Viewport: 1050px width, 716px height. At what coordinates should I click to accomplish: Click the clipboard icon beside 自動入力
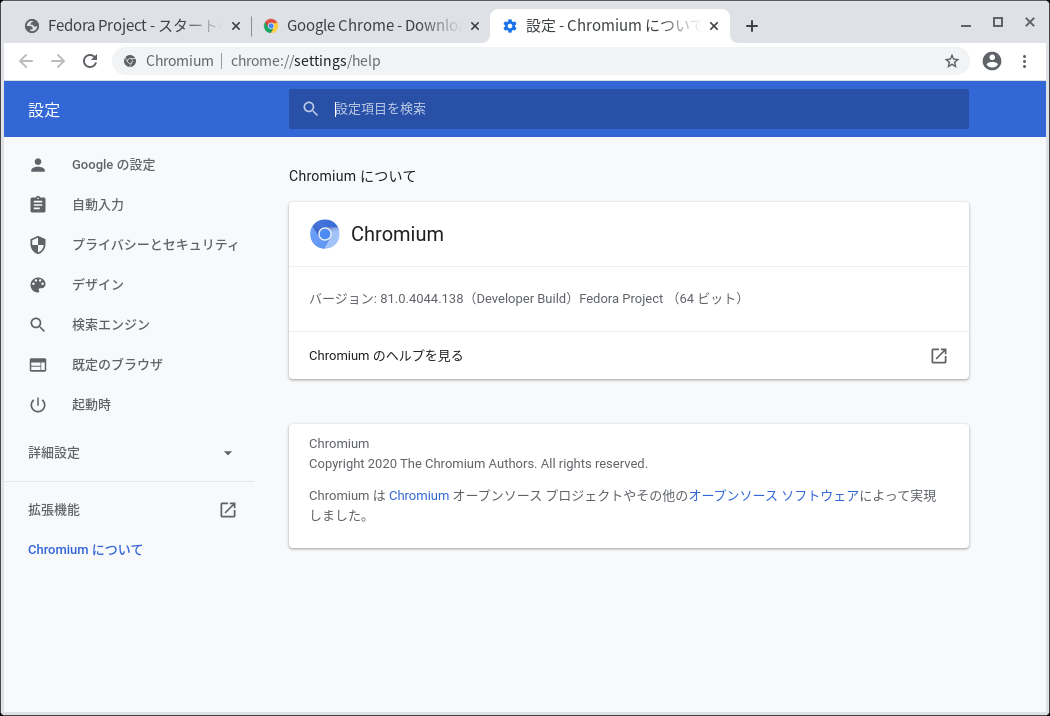[38, 204]
